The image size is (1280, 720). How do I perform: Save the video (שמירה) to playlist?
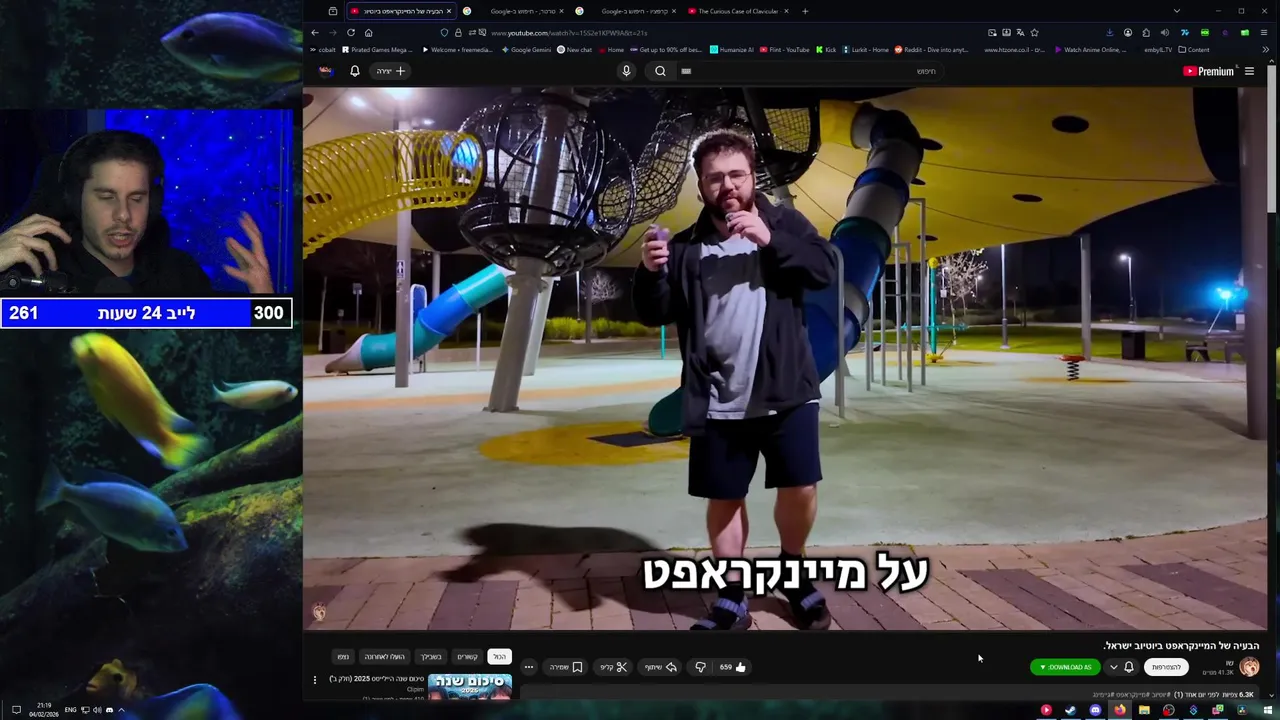[566, 667]
